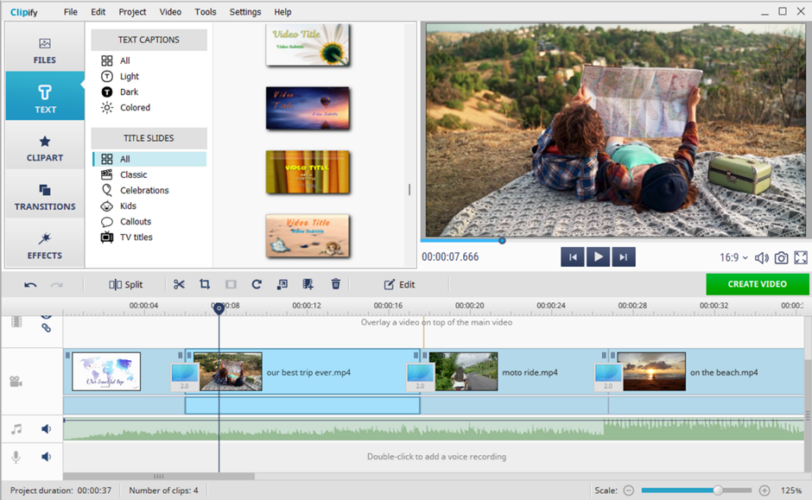Cut clip with scissors tool

(x=179, y=284)
